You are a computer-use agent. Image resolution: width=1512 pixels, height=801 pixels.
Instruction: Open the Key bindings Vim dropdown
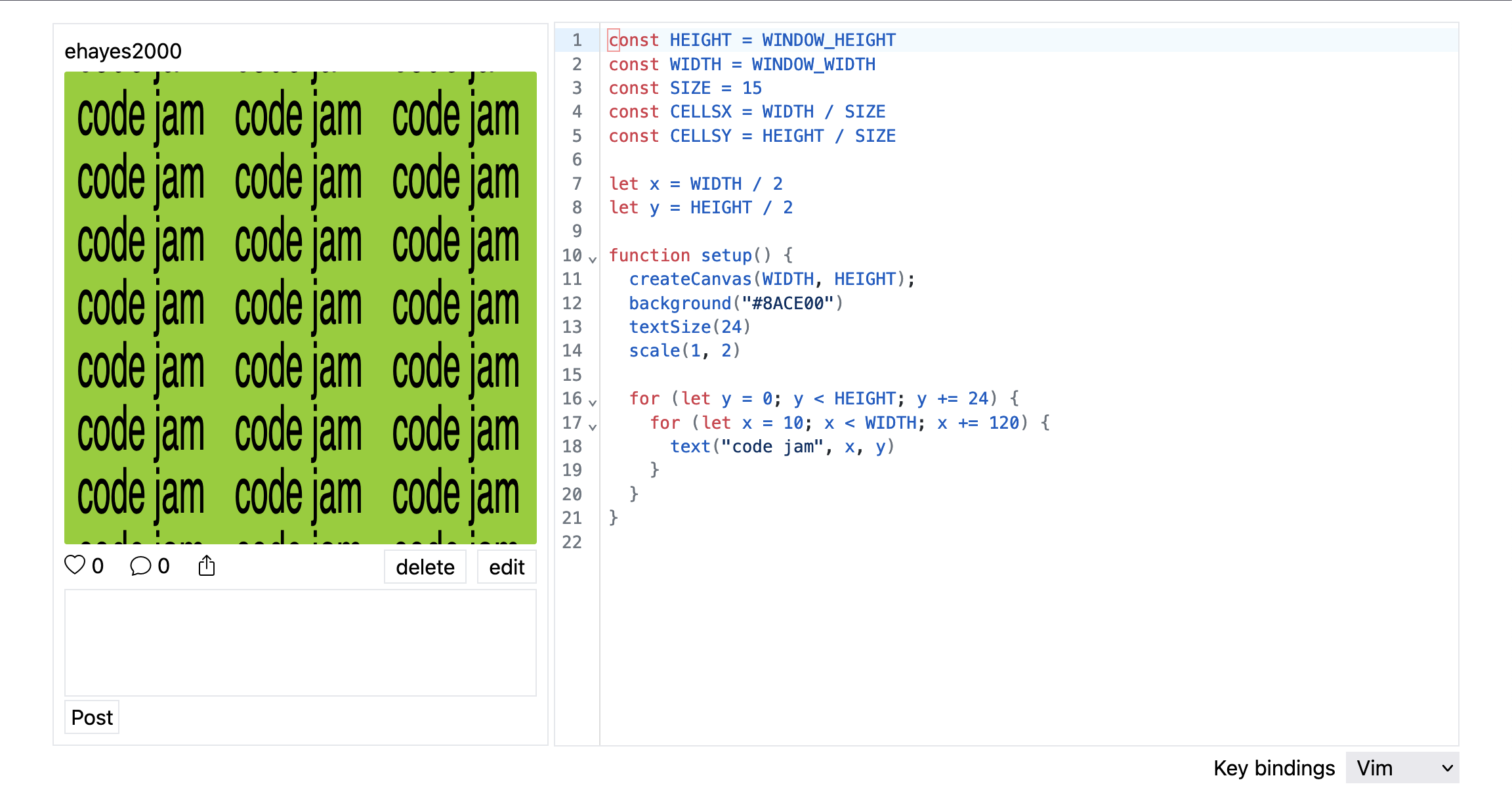pos(1402,768)
